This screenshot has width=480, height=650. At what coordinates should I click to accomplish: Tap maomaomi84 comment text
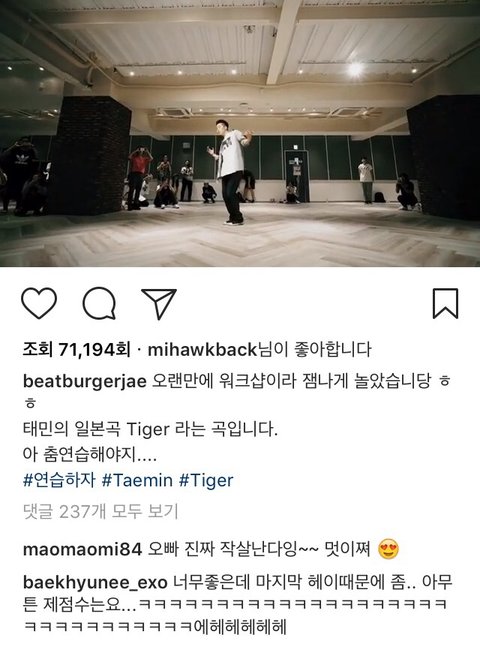pos(259,550)
